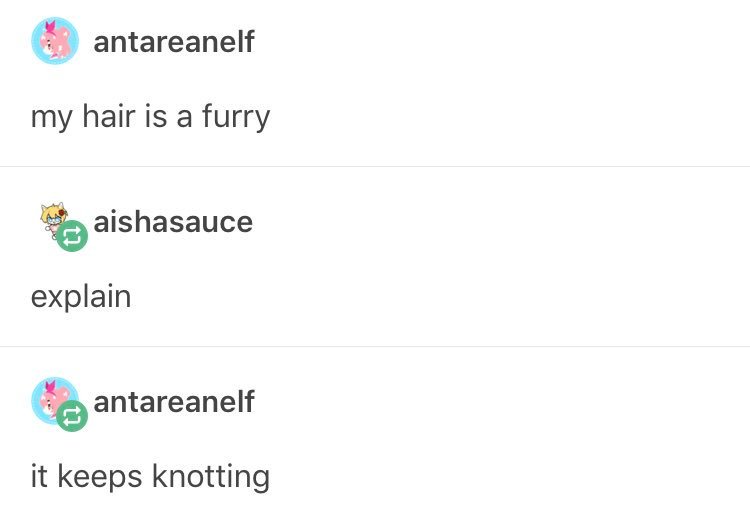Click the green reblog badge beside aishasauce

pos(72,236)
